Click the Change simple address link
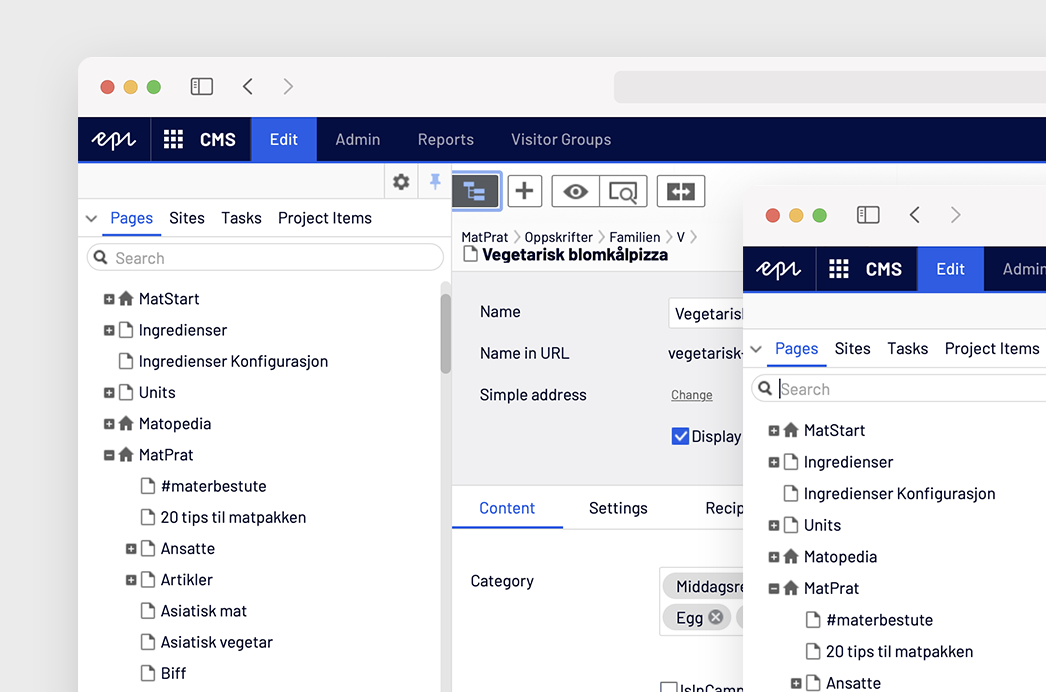 pos(692,395)
